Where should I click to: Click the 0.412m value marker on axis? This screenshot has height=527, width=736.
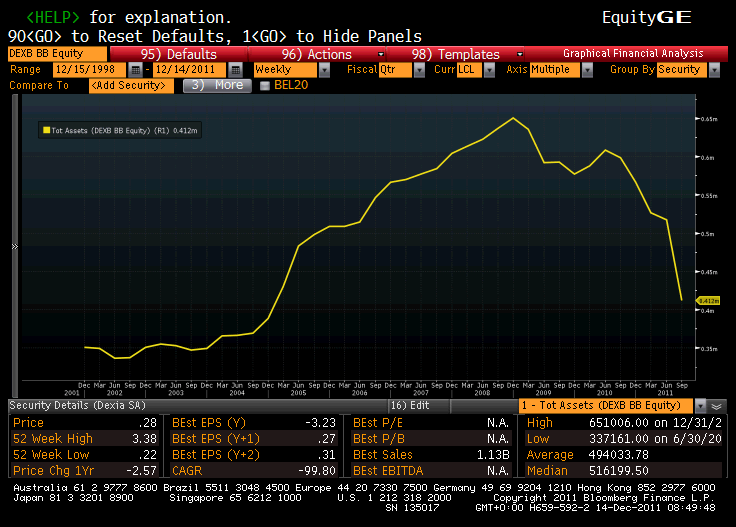coord(709,301)
